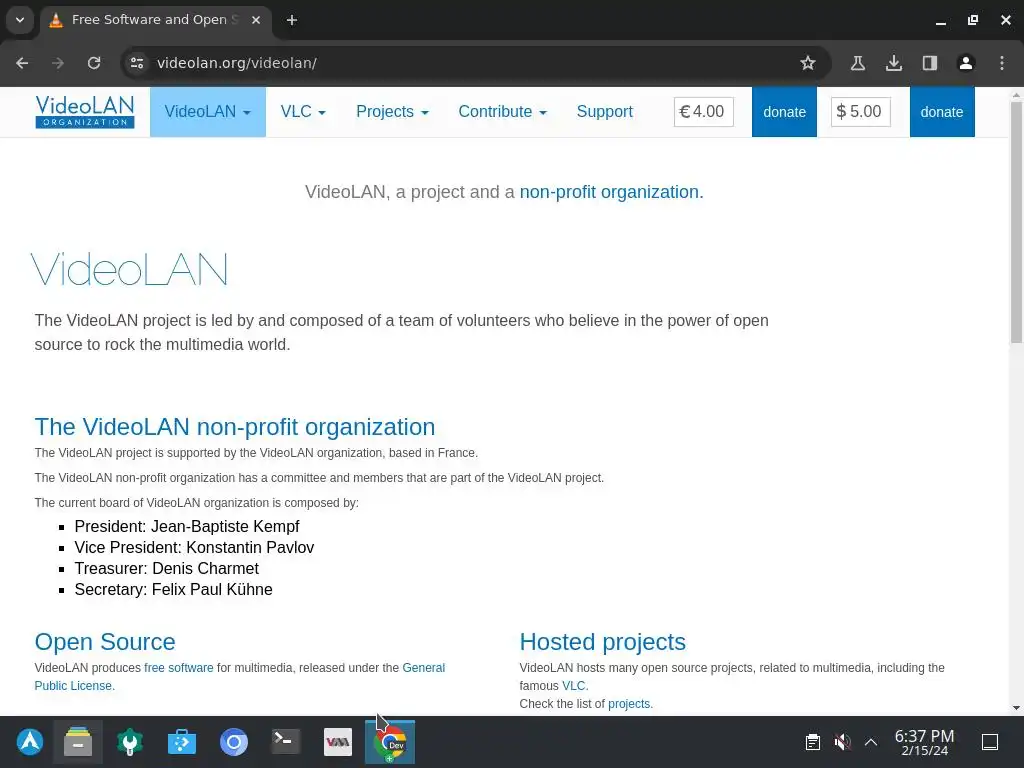
Task: Go back to the previous page
Action: (22, 63)
